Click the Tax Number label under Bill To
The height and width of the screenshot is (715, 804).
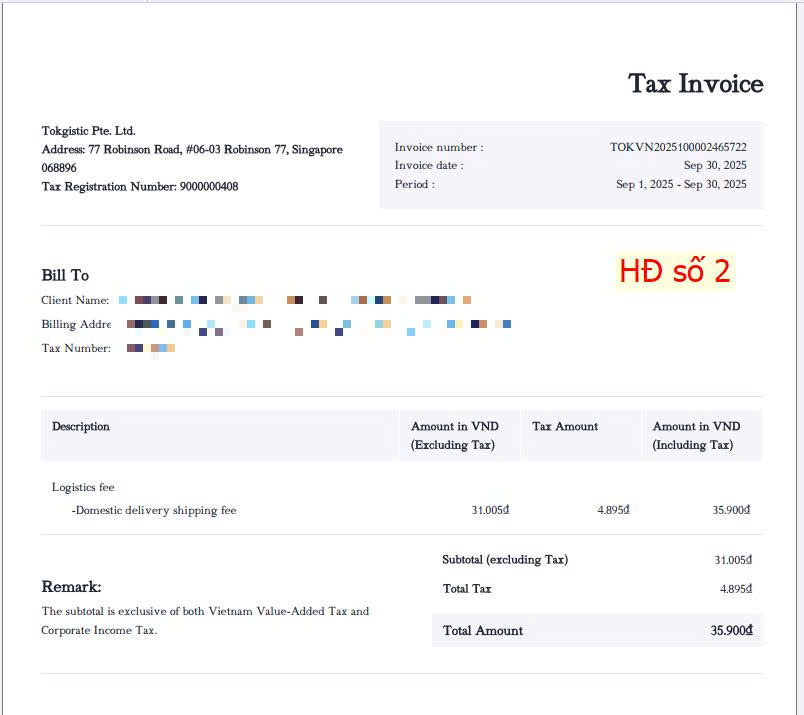[75, 348]
